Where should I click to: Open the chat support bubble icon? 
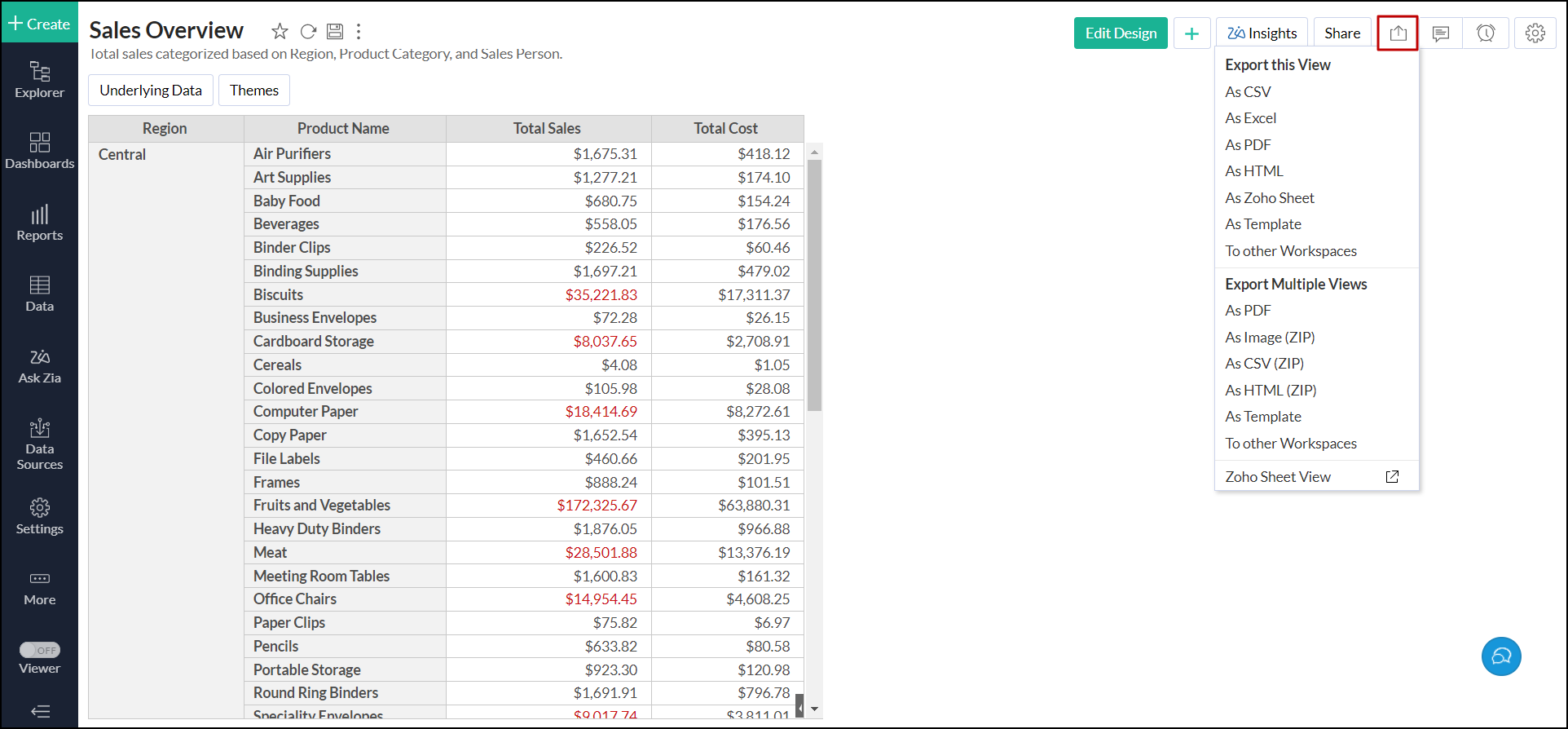[1500, 656]
